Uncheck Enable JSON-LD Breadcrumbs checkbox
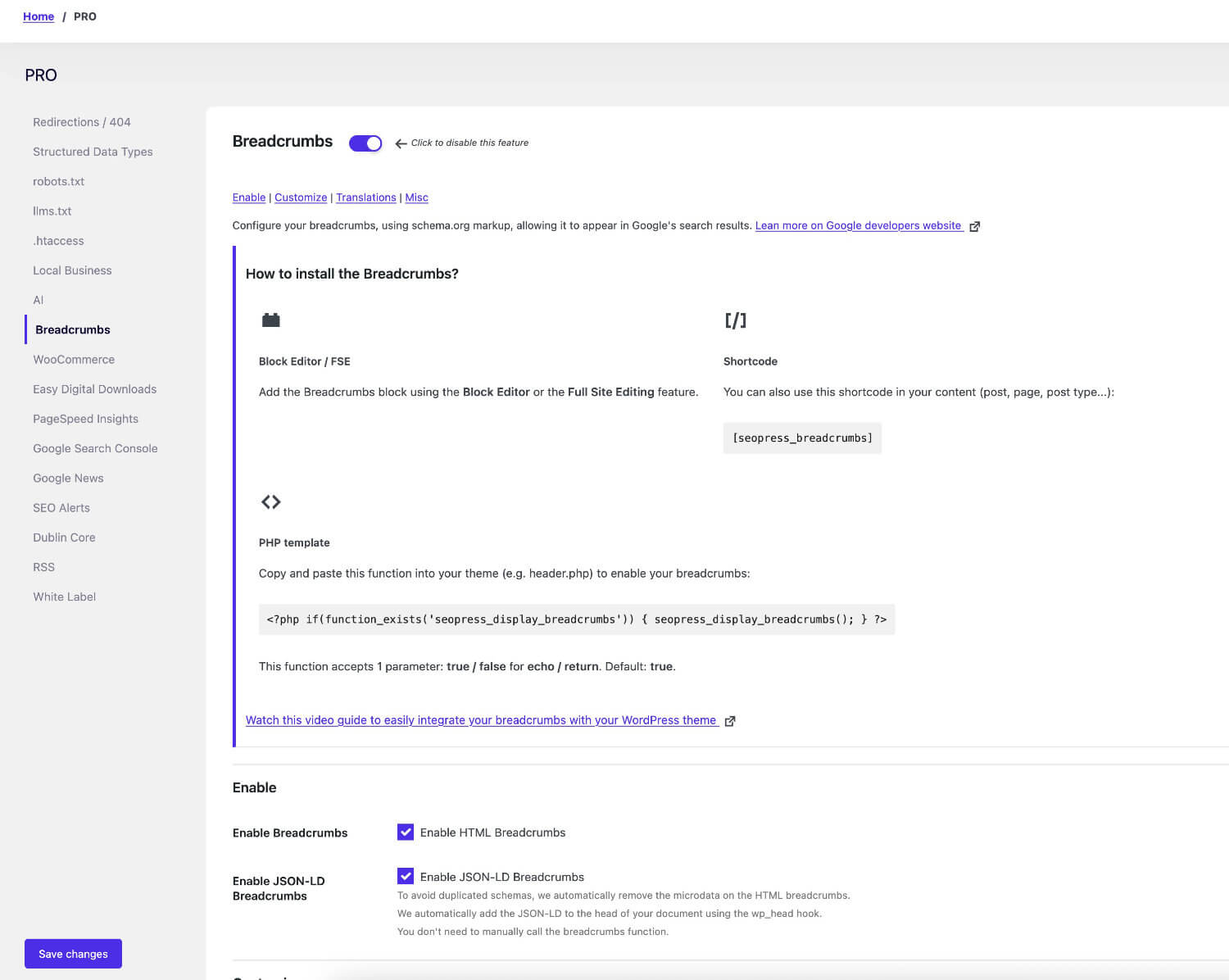This screenshot has height=980, width=1229. pyautogui.click(x=406, y=877)
